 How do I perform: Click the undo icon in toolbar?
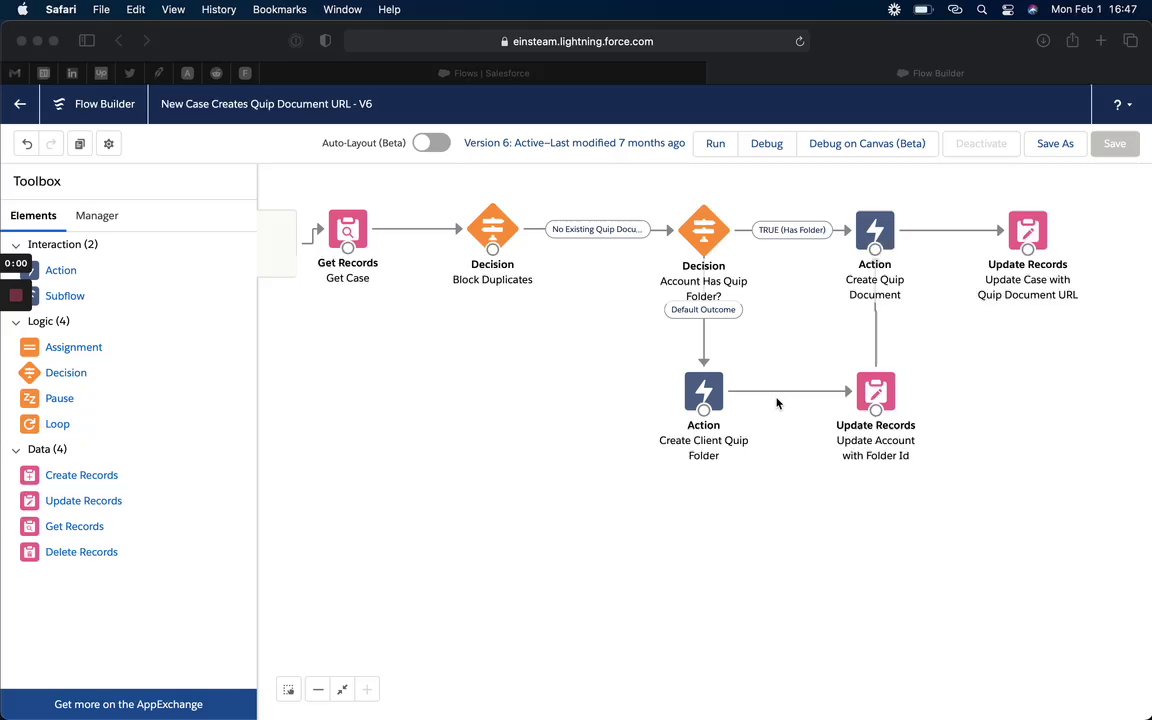point(27,144)
